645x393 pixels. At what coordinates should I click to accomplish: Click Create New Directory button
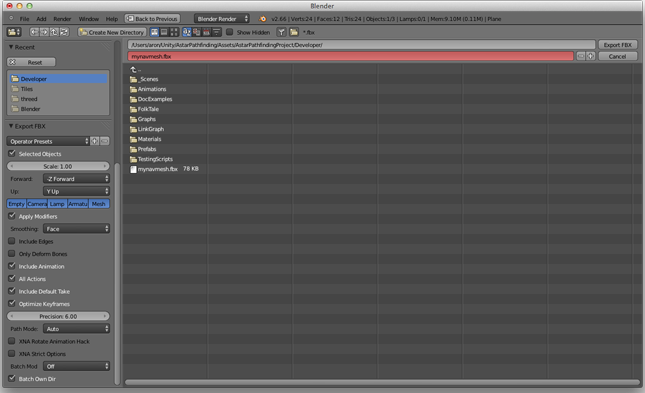tap(112, 32)
